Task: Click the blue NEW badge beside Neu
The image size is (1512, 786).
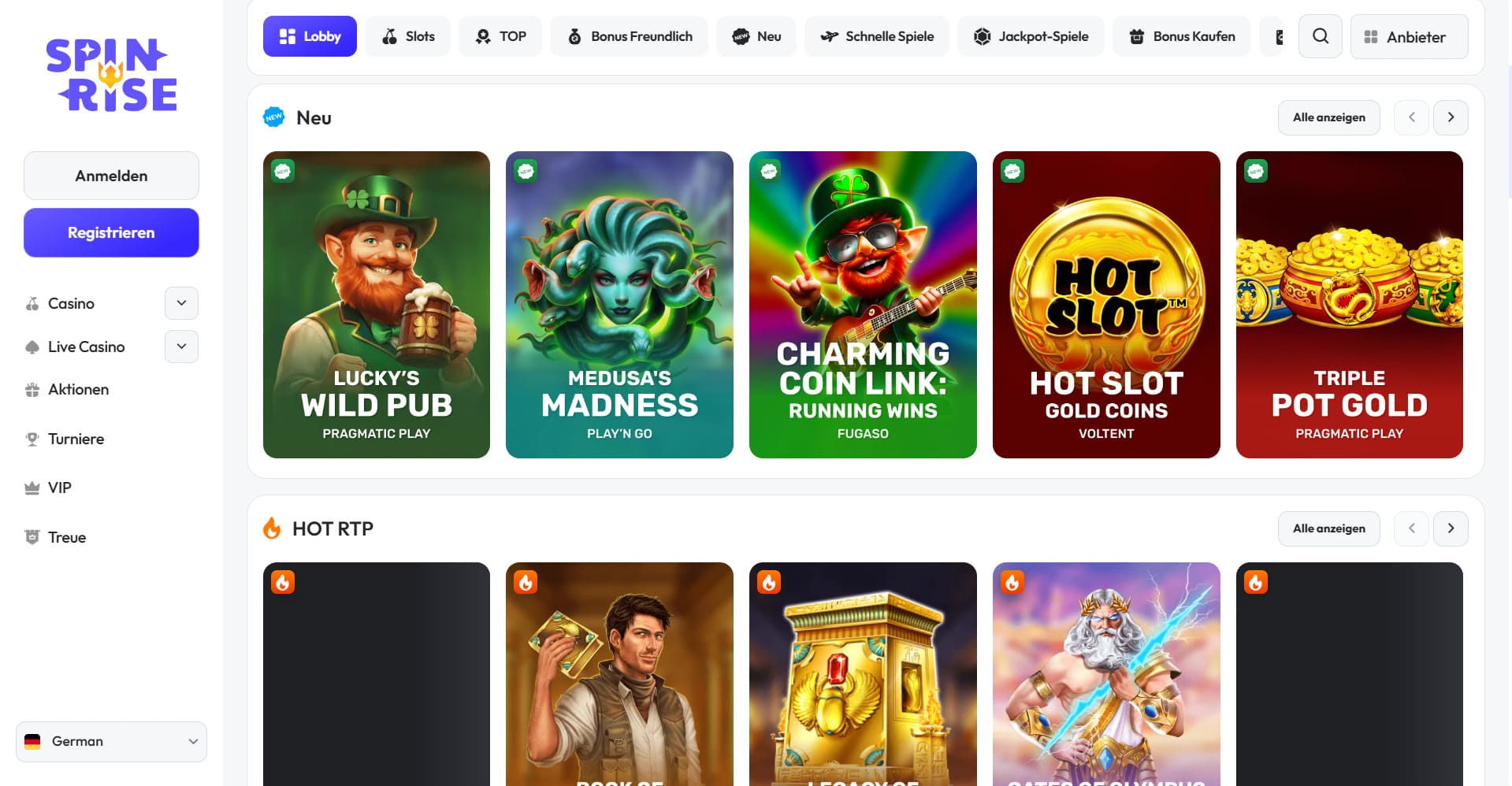Action: click(273, 117)
